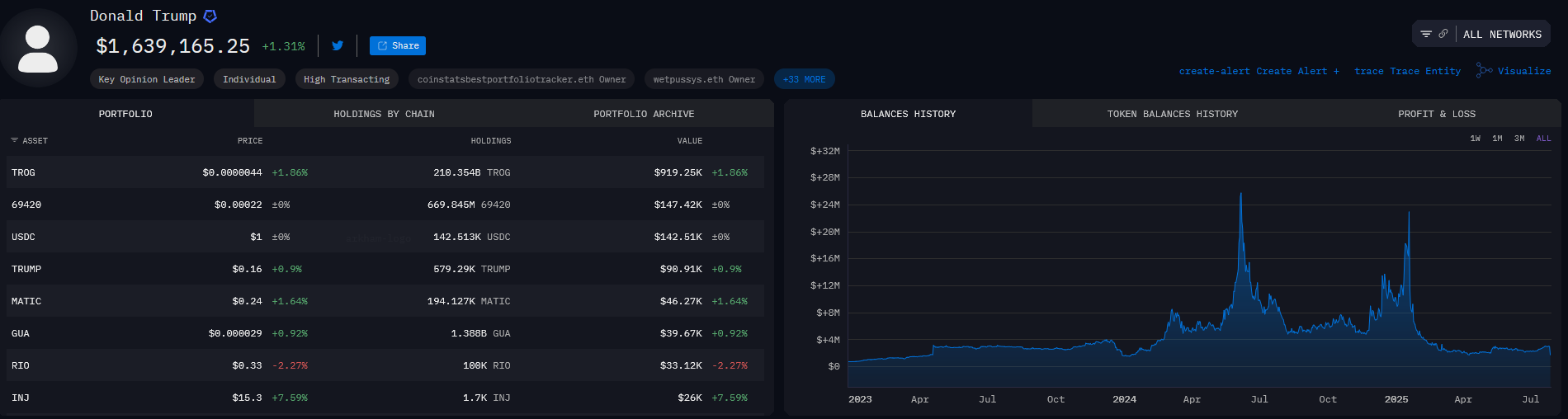Click the -2.27% RIO price change
The height and width of the screenshot is (419, 1568).
[x=290, y=365]
